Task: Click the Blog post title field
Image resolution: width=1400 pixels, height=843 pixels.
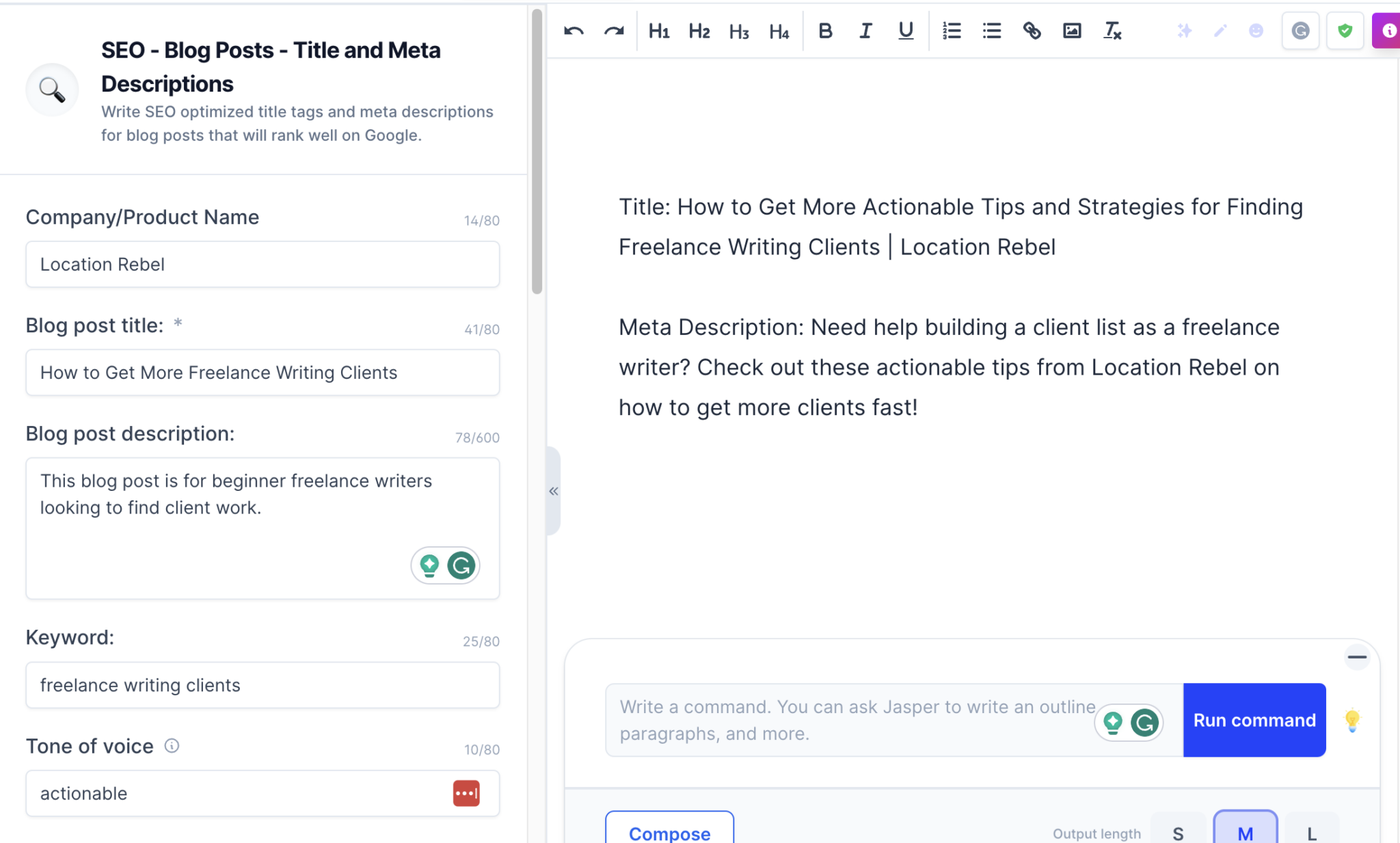Action: (262, 373)
